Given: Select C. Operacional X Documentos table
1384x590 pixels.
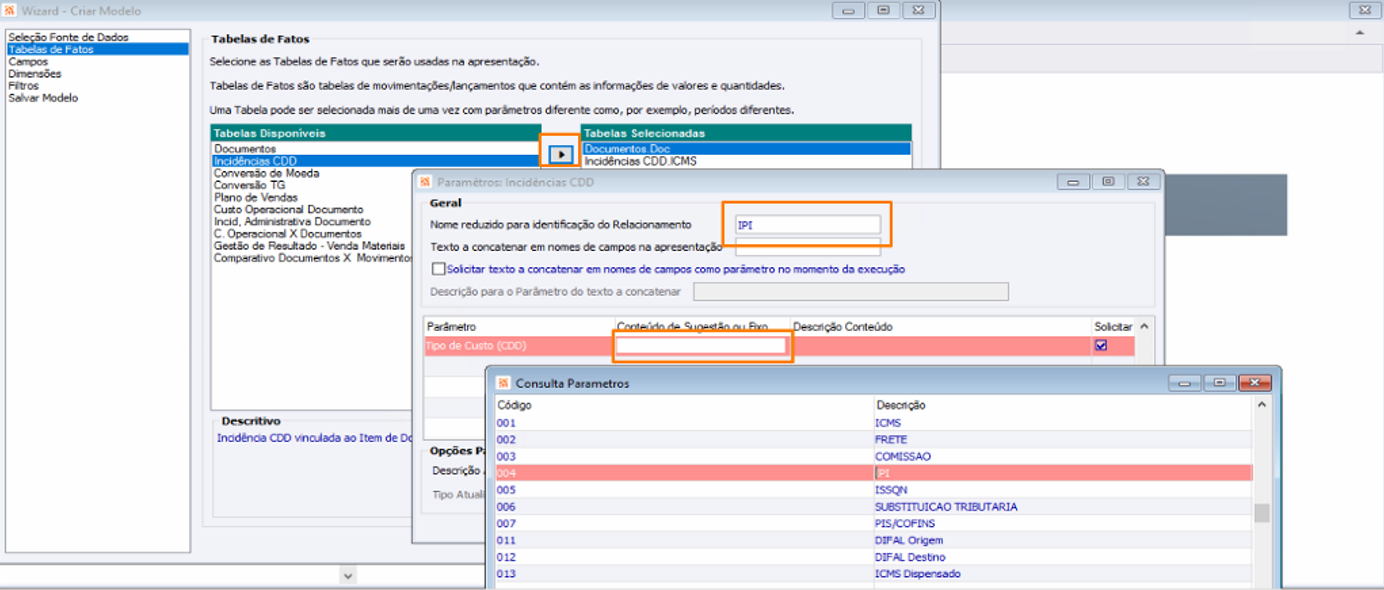Looking at the screenshot, I should pyautogui.click(x=288, y=233).
